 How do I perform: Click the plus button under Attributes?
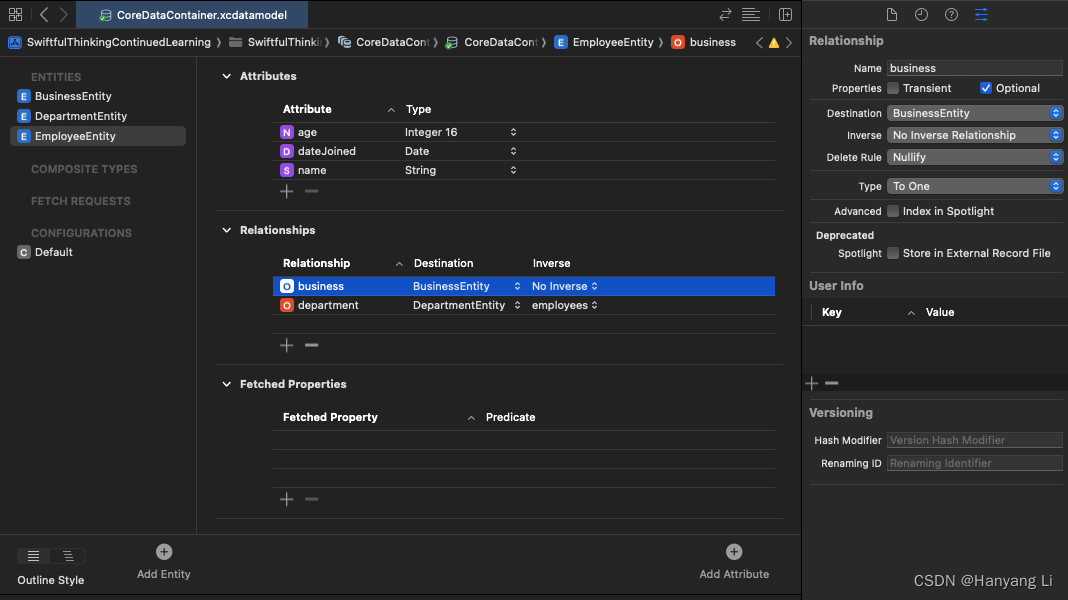287,191
